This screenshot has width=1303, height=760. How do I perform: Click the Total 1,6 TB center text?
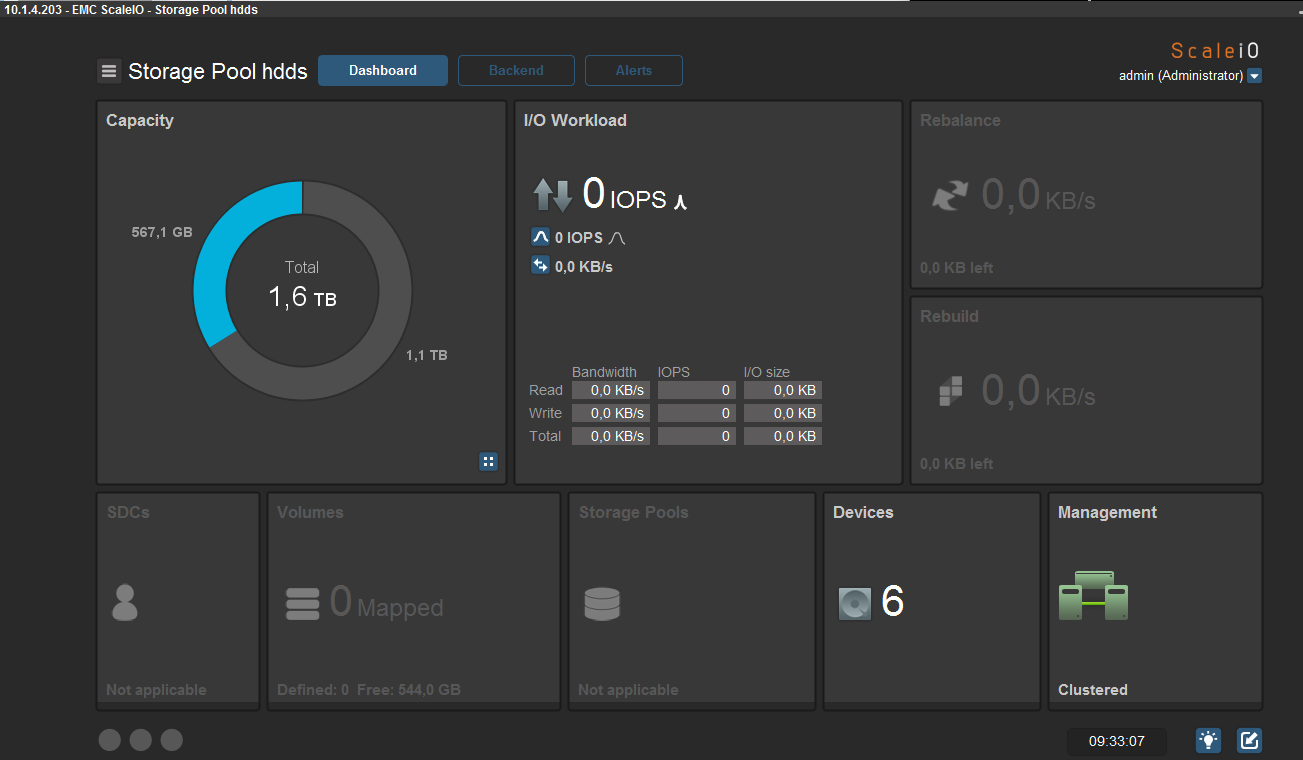coord(302,285)
